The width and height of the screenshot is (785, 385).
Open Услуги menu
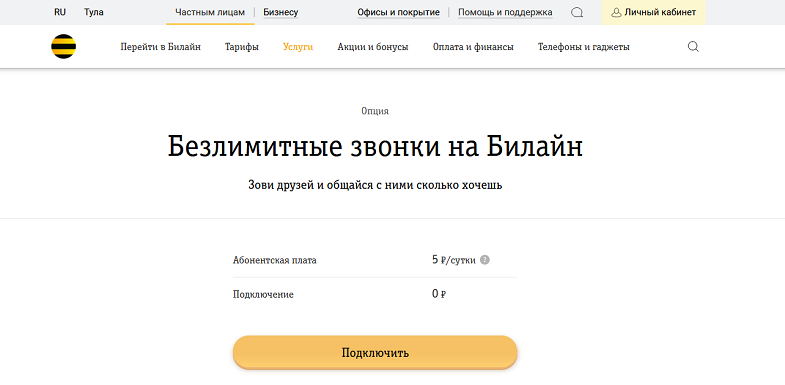point(298,47)
